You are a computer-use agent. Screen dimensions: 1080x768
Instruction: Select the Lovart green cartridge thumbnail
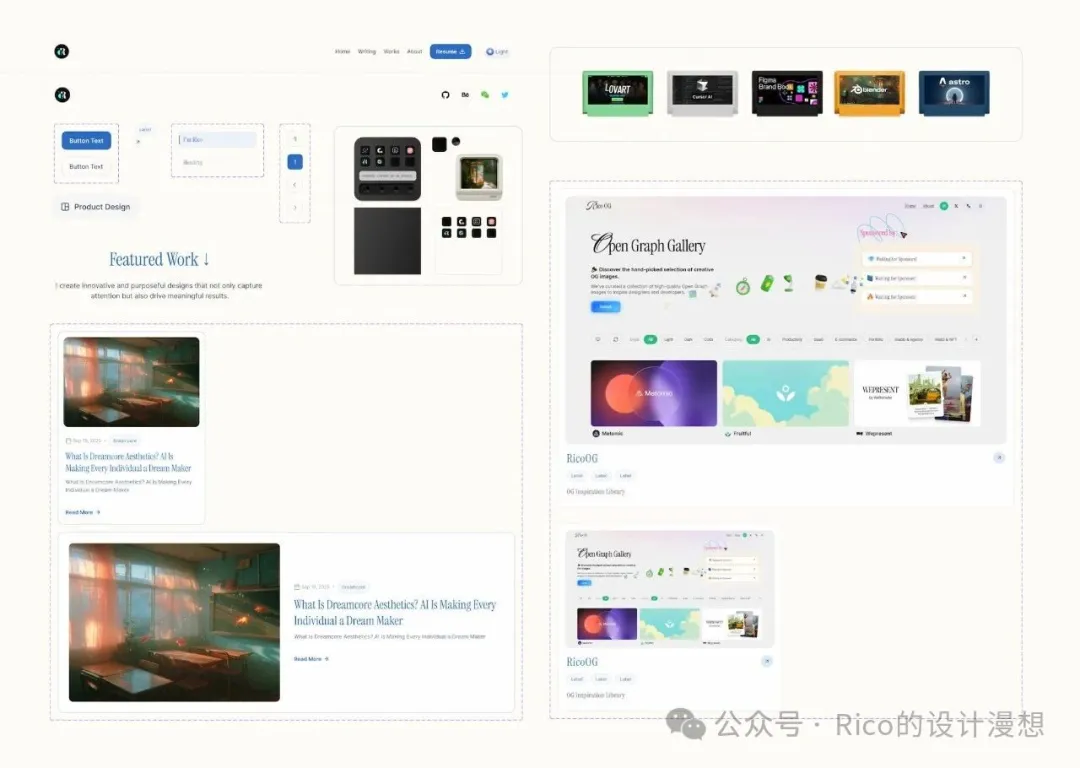click(x=617, y=93)
